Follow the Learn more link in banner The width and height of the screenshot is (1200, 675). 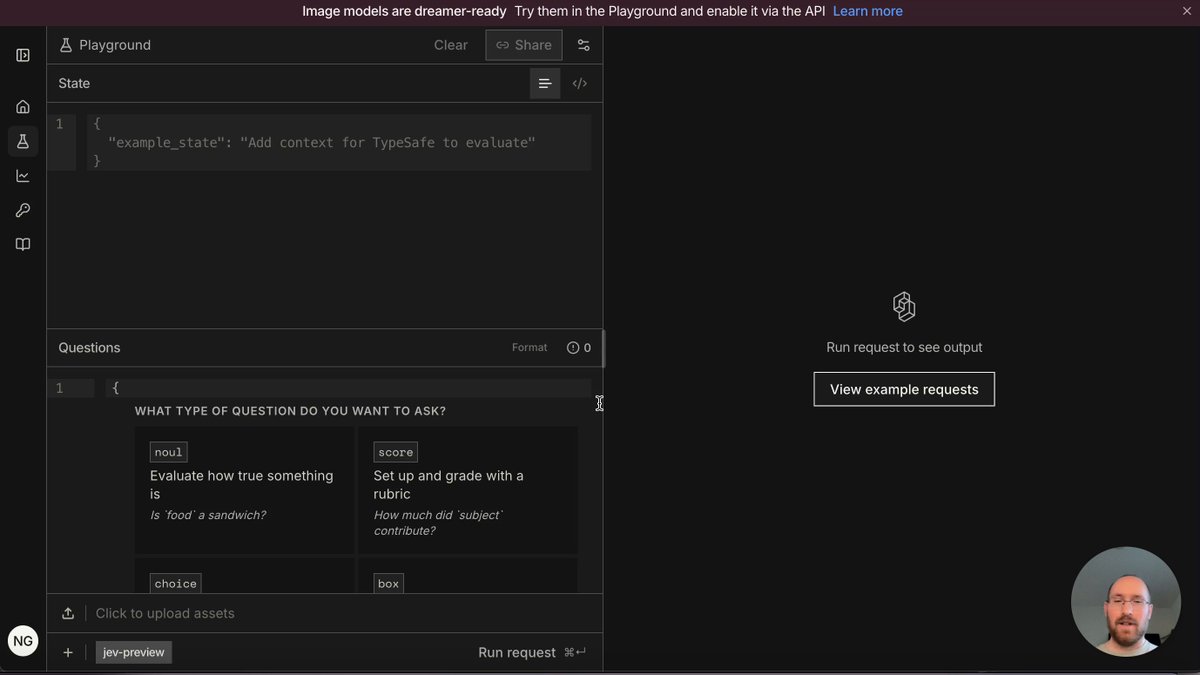click(868, 11)
